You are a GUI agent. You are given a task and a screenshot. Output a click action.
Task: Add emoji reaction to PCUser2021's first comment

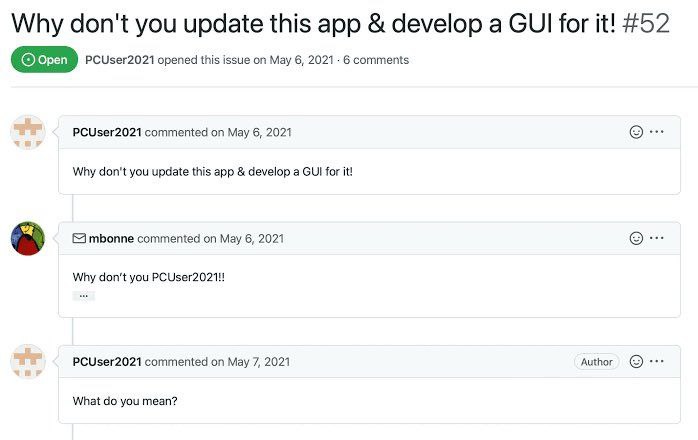pos(636,132)
